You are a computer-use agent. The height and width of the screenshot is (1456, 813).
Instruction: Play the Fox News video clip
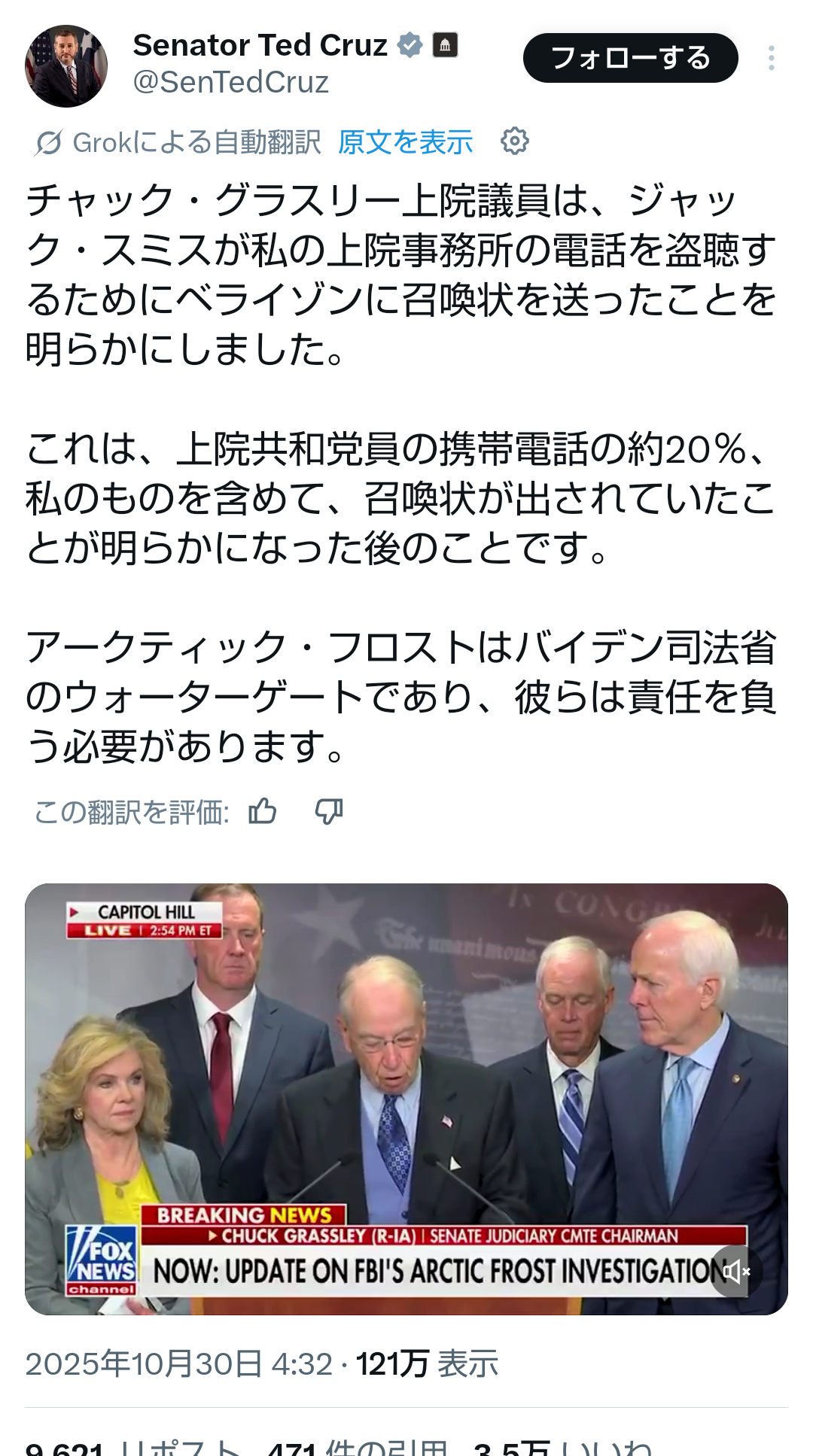[406, 1099]
